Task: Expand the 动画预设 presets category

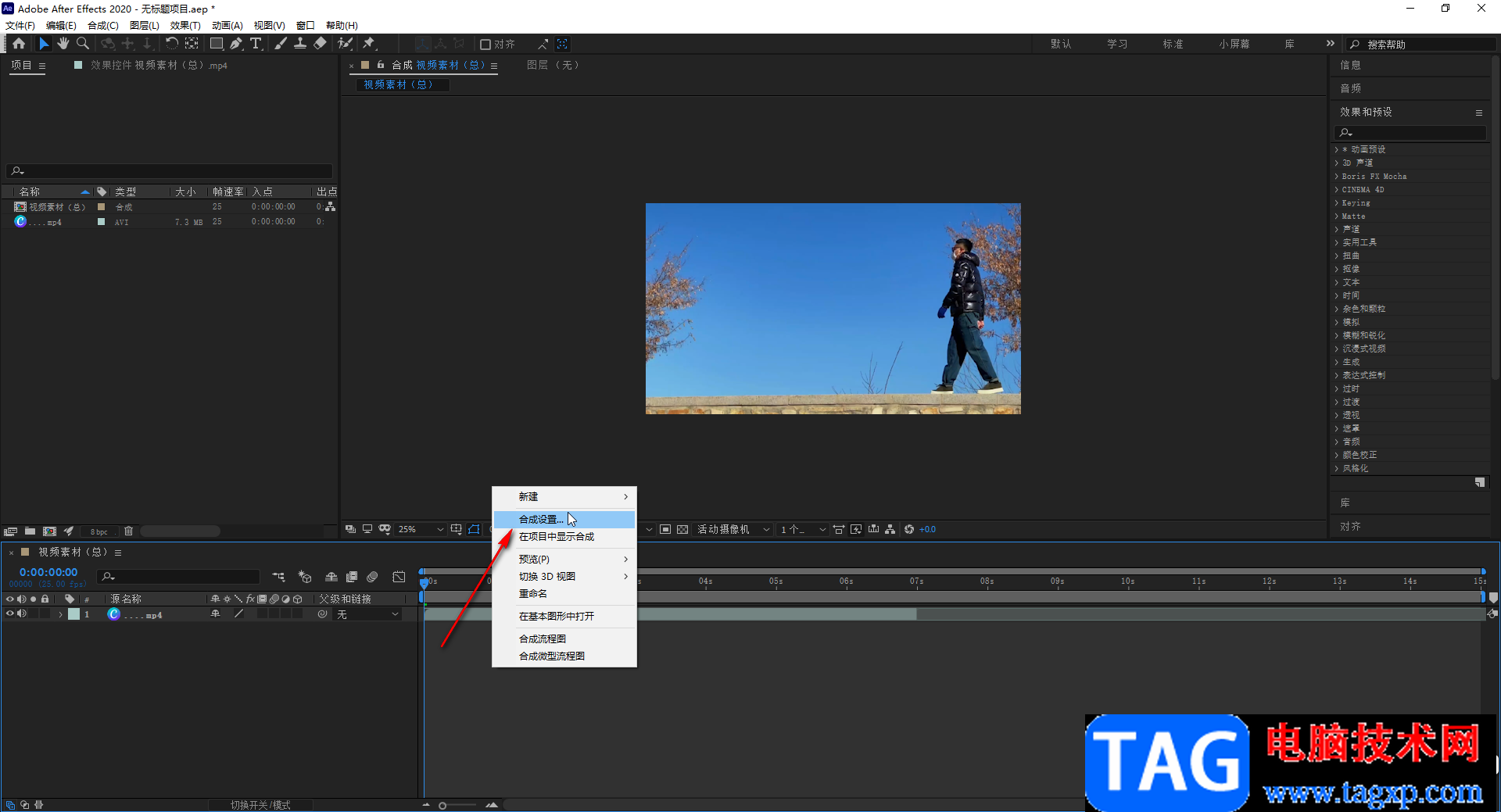Action: (x=1336, y=149)
